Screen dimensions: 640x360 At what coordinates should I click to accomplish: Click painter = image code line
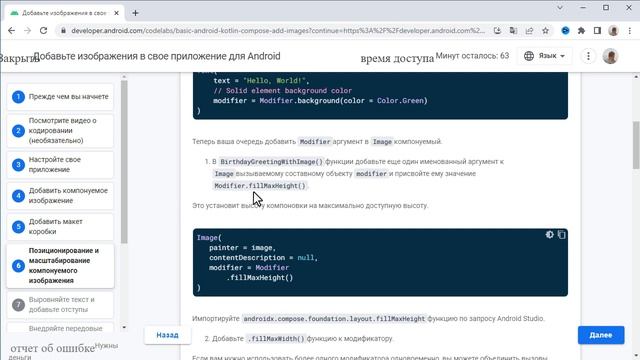(x=242, y=248)
